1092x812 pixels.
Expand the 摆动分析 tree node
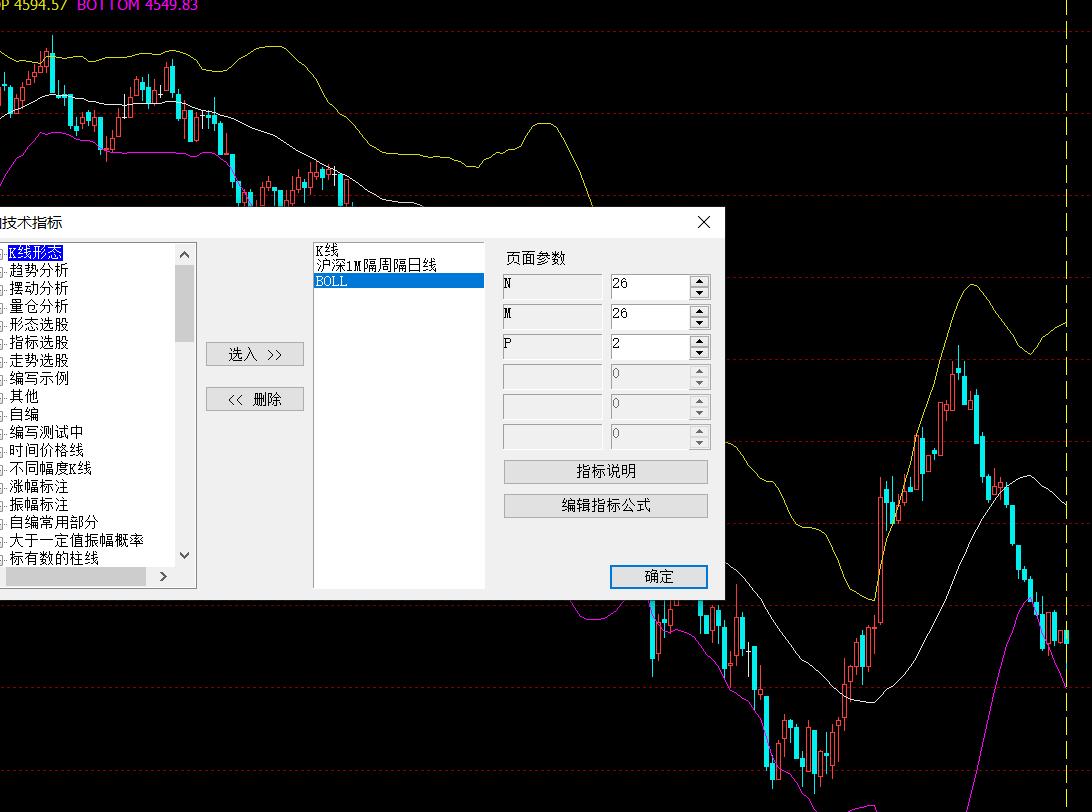tap(39, 288)
